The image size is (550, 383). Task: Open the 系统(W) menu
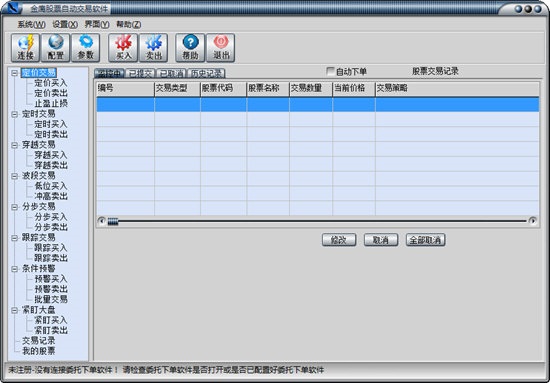click(x=31, y=24)
